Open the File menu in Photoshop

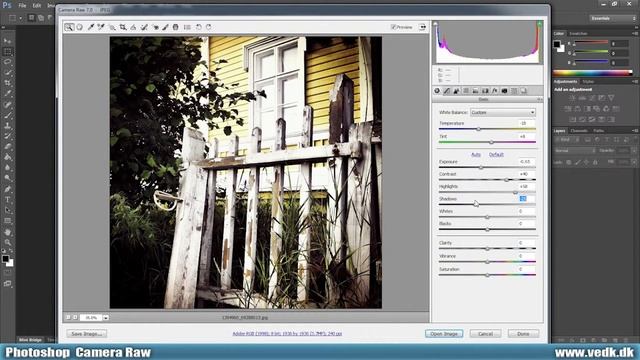(22, 6)
